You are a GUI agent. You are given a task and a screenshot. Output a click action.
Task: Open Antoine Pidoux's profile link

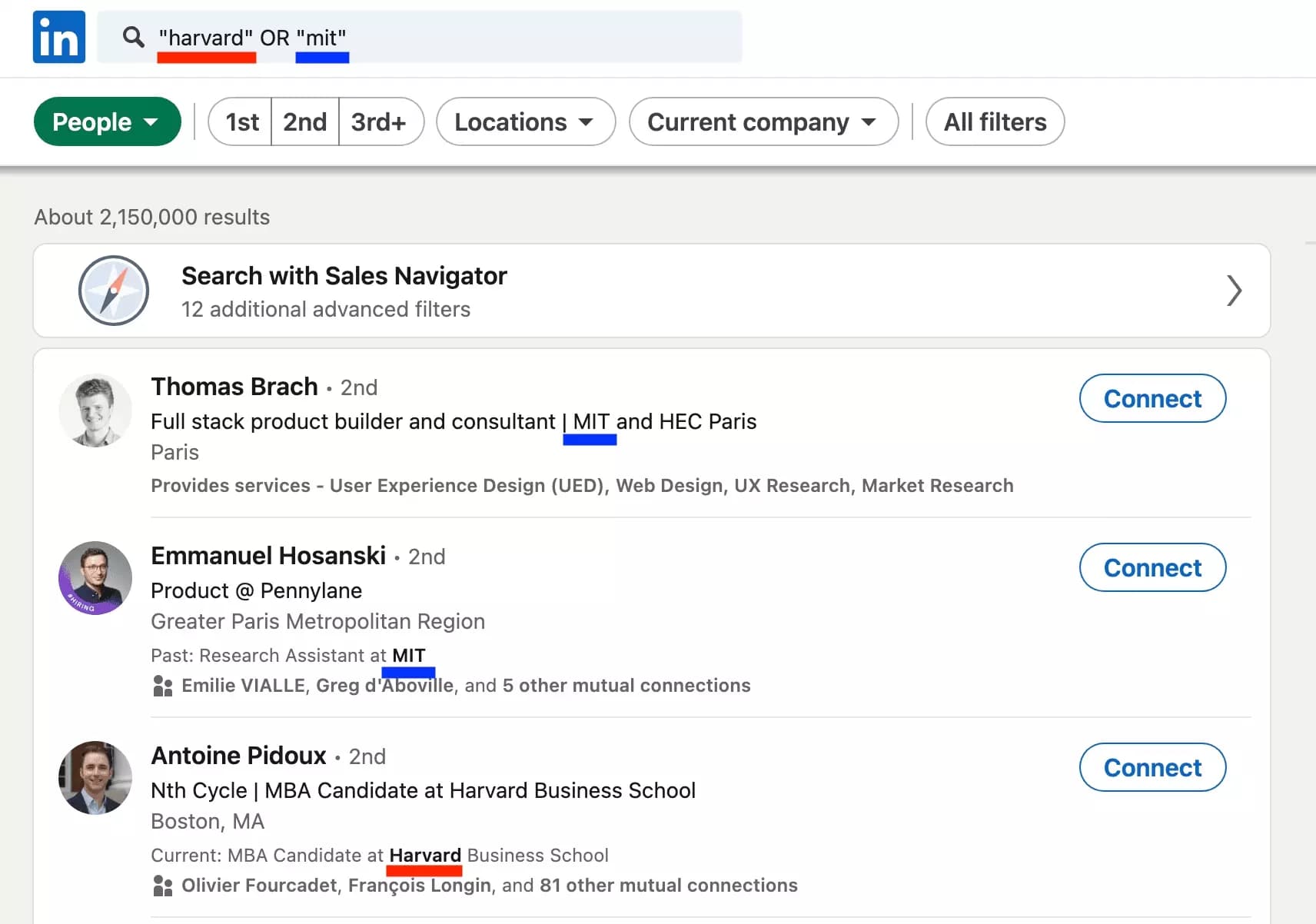click(x=238, y=756)
